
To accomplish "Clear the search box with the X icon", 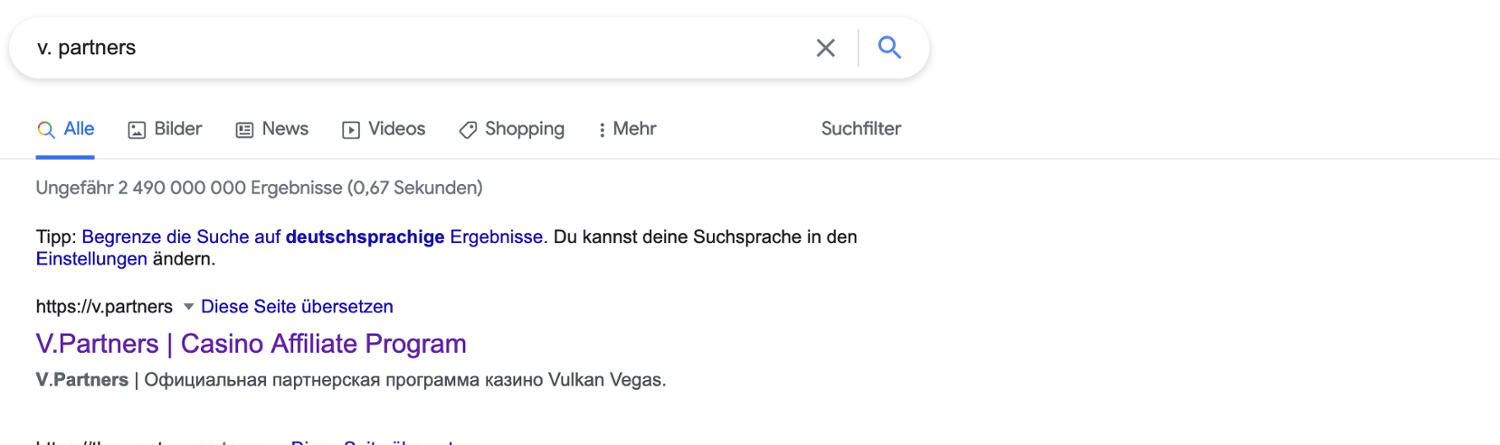I will coord(825,48).
